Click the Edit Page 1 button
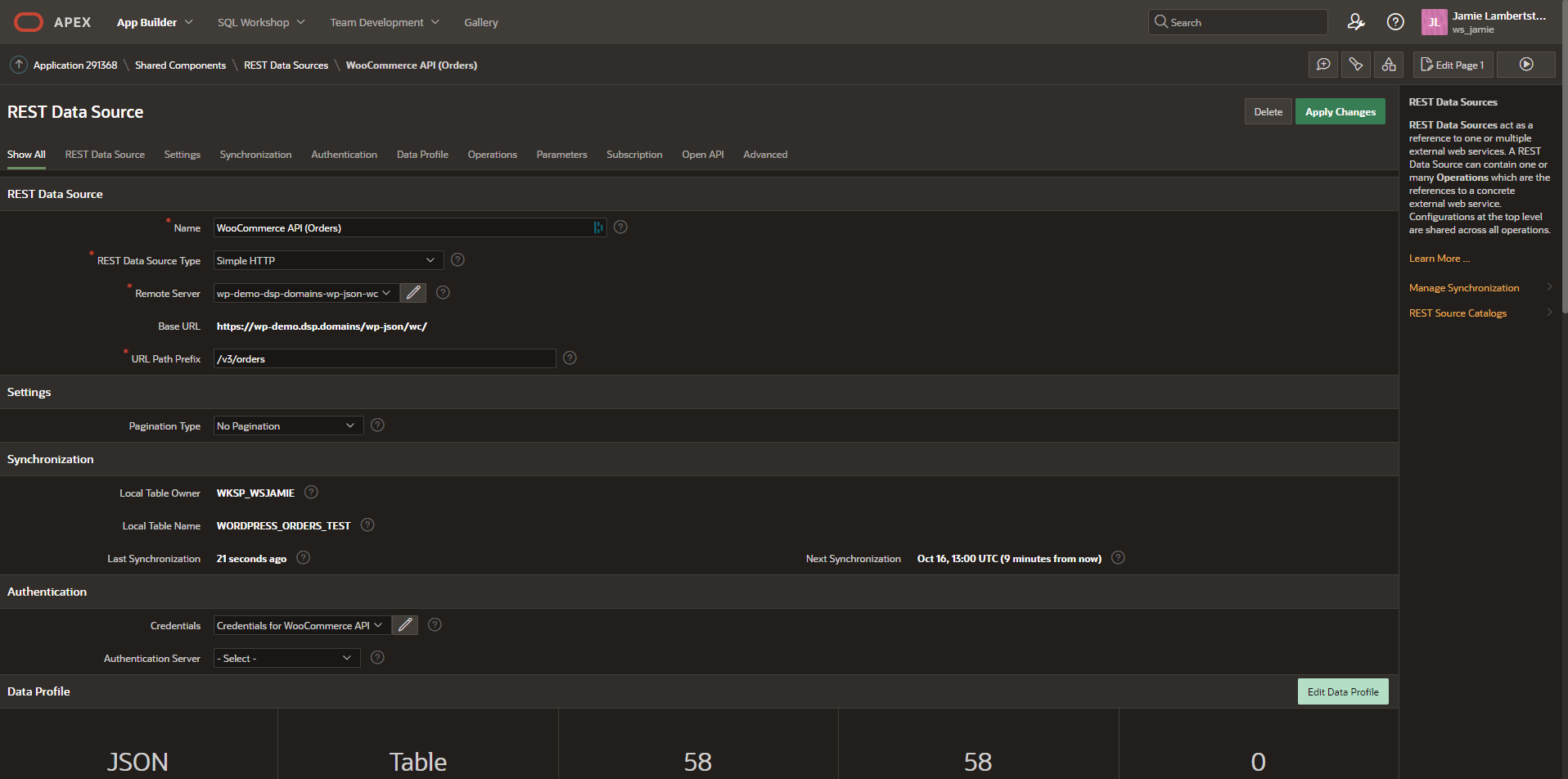The height and width of the screenshot is (779, 1568). 1453,65
